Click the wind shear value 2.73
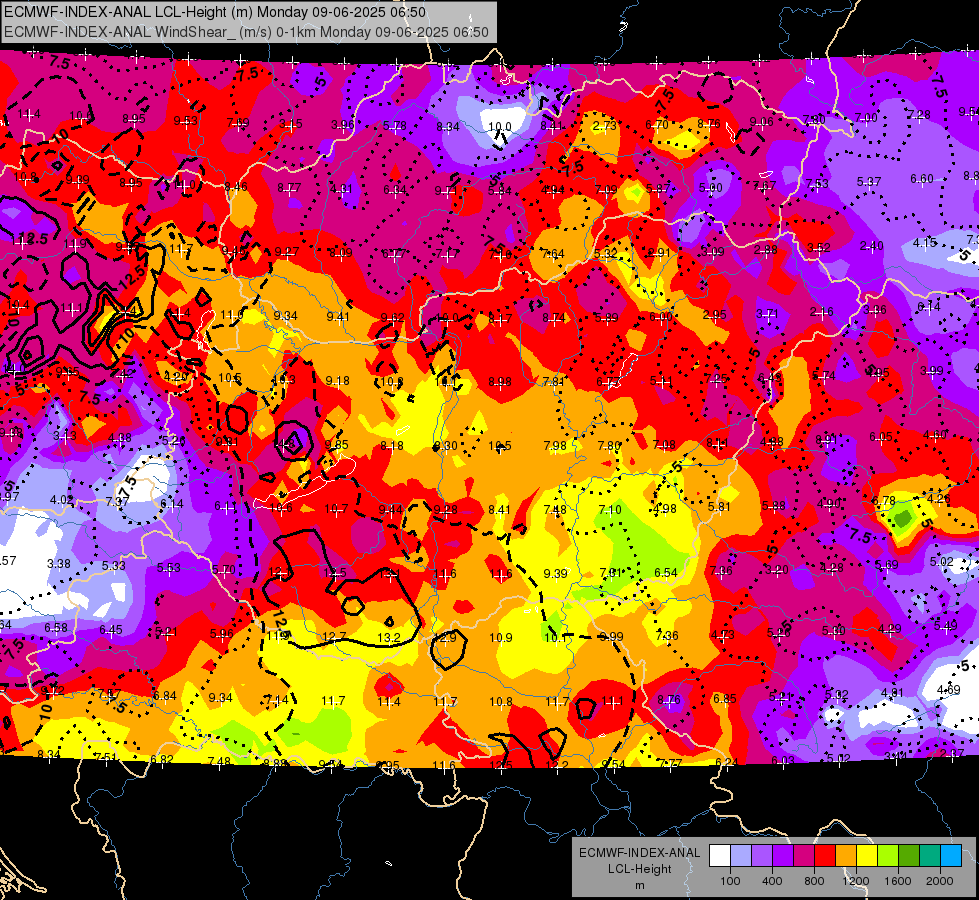Viewport: 979px width, 900px height. (x=604, y=125)
